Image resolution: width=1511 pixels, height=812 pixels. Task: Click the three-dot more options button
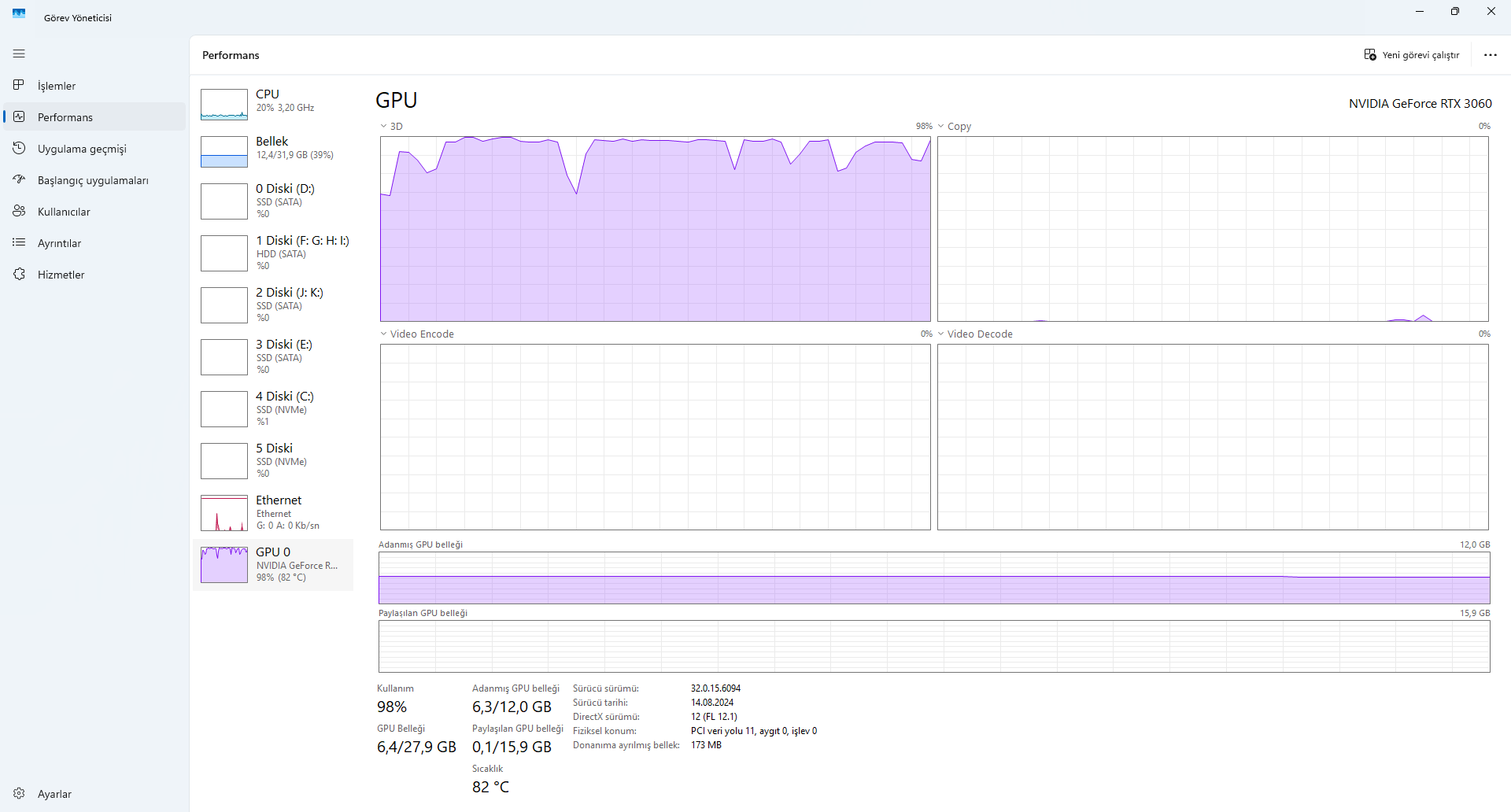tap(1490, 55)
